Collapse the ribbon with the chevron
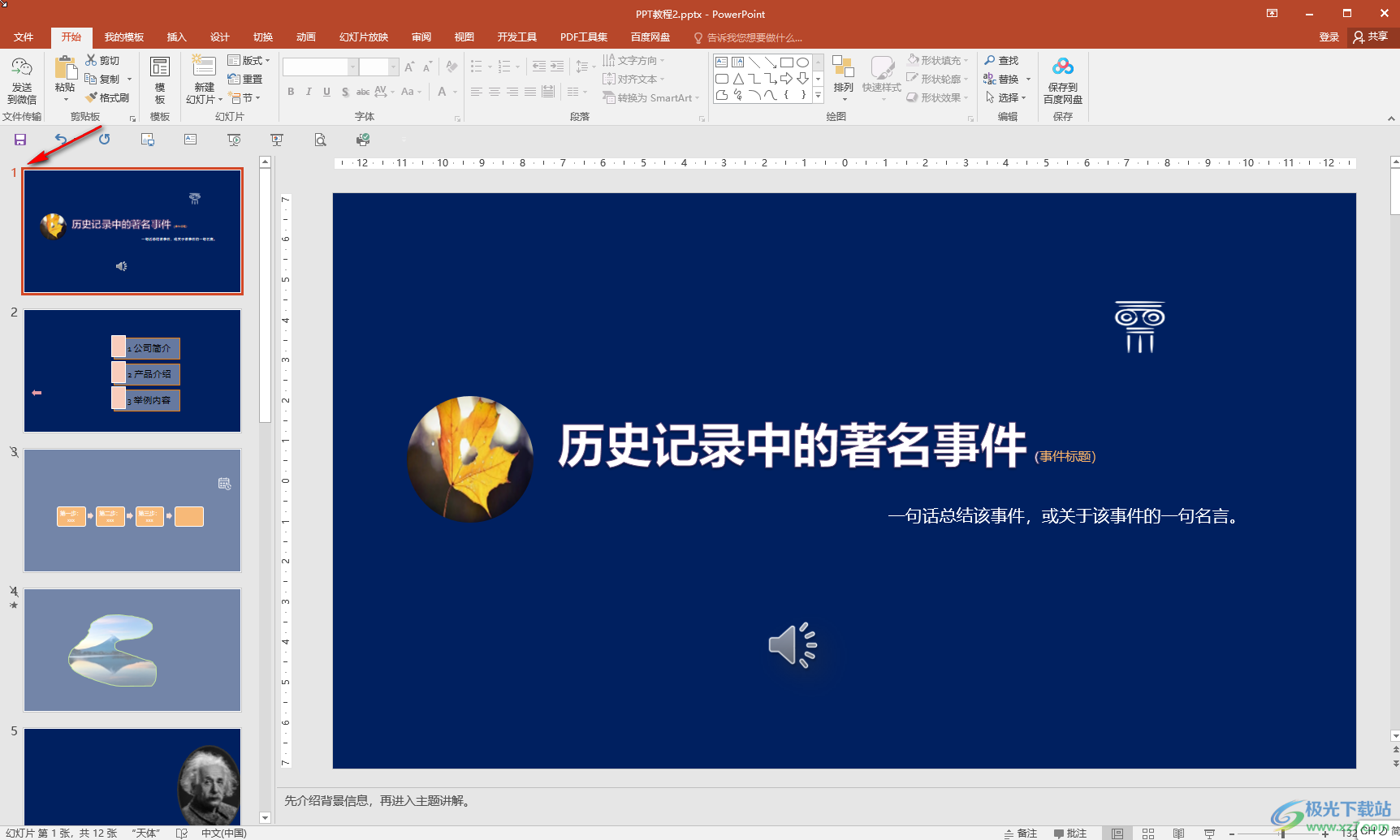Image resolution: width=1400 pixels, height=840 pixels. (x=1391, y=118)
